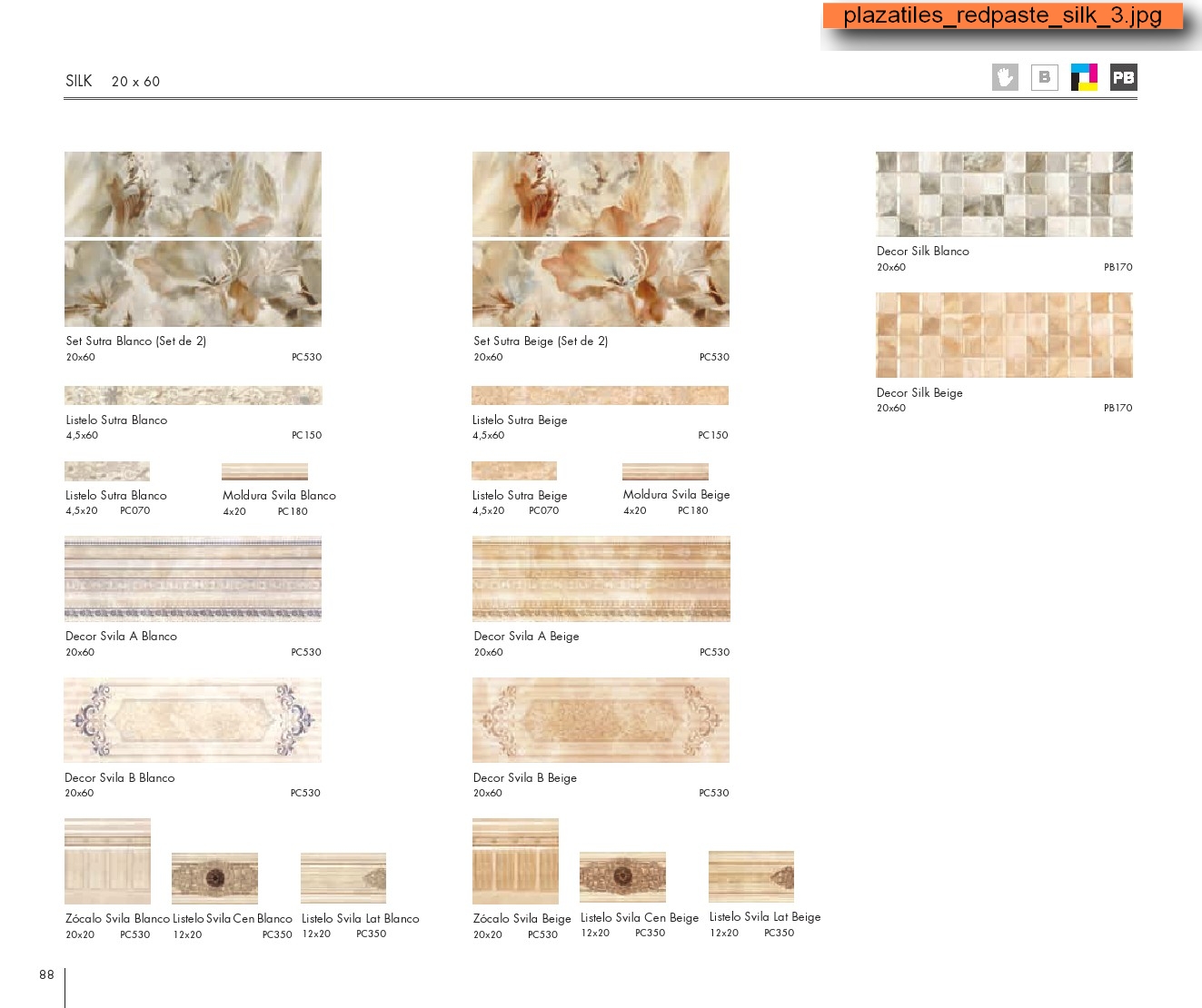Click the small Listelo Sutra Beige 4,5x20 image
Screen dimensions: 1202x1008
click(x=514, y=471)
